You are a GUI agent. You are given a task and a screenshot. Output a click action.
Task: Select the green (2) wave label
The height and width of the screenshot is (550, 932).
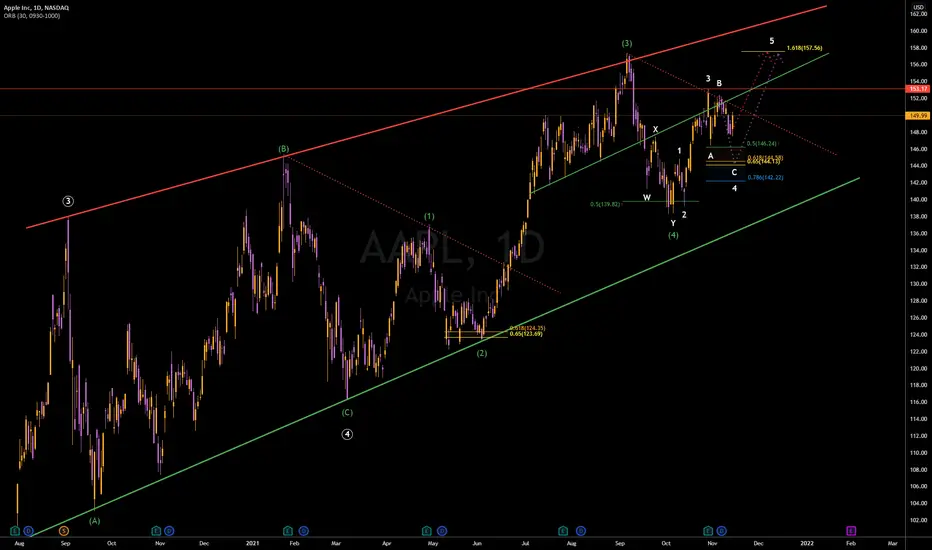pyautogui.click(x=481, y=353)
